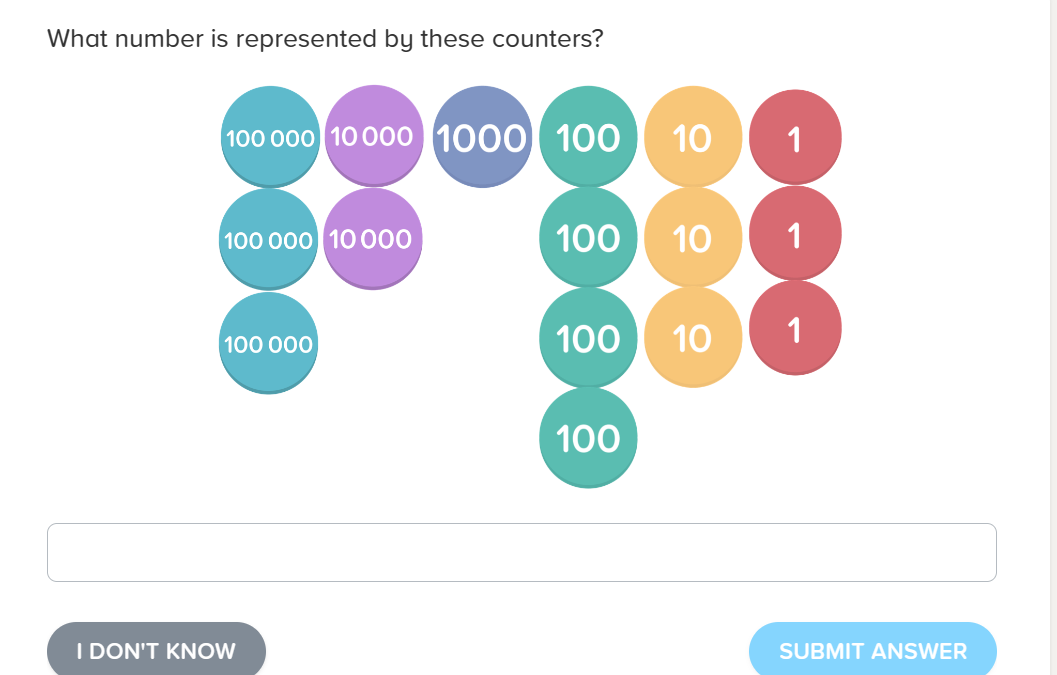This screenshot has width=1057, height=675.
Task: Select the bottommost green 100 counter
Action: tap(588, 438)
